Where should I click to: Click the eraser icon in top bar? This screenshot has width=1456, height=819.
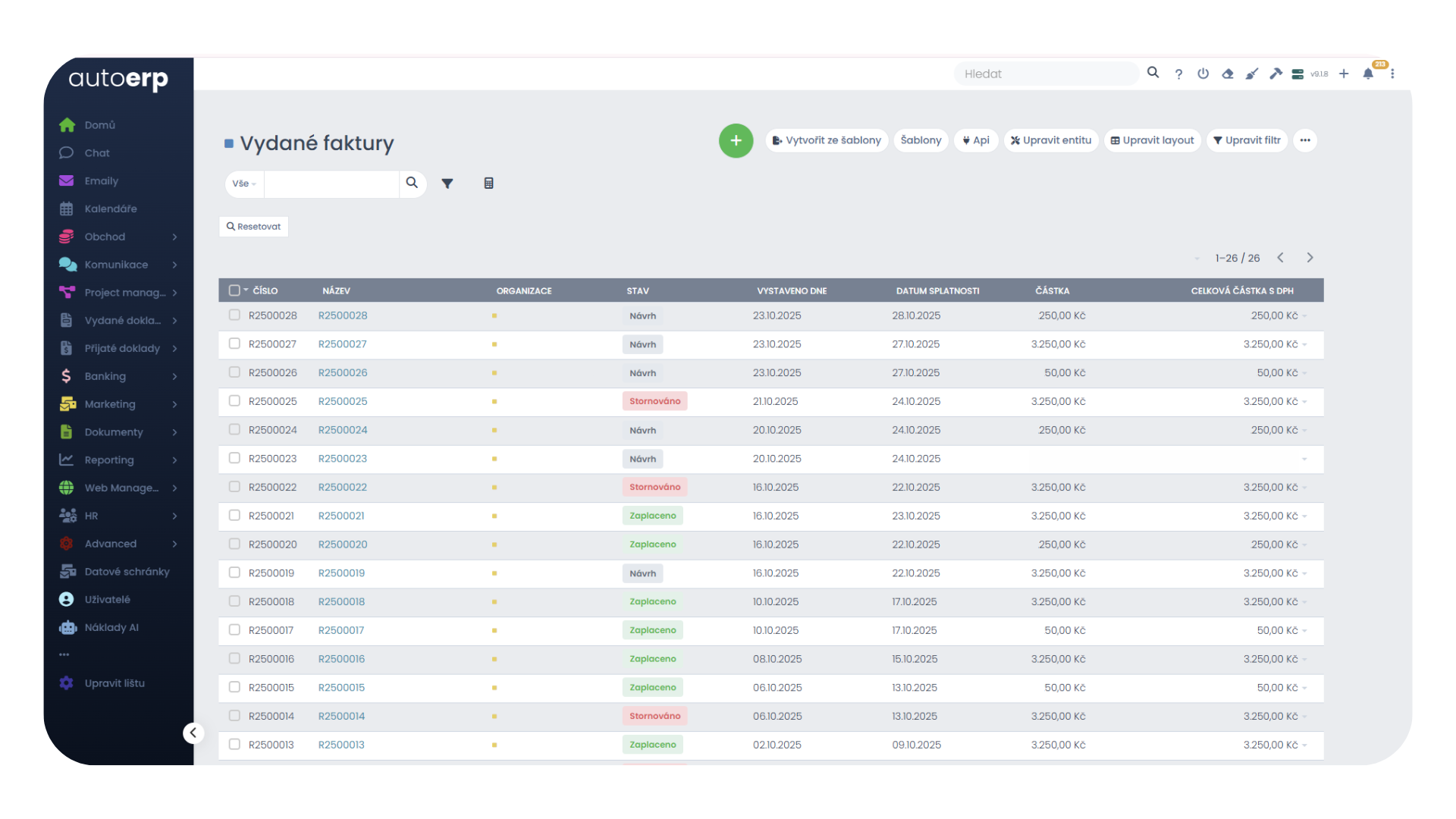pos(1228,74)
